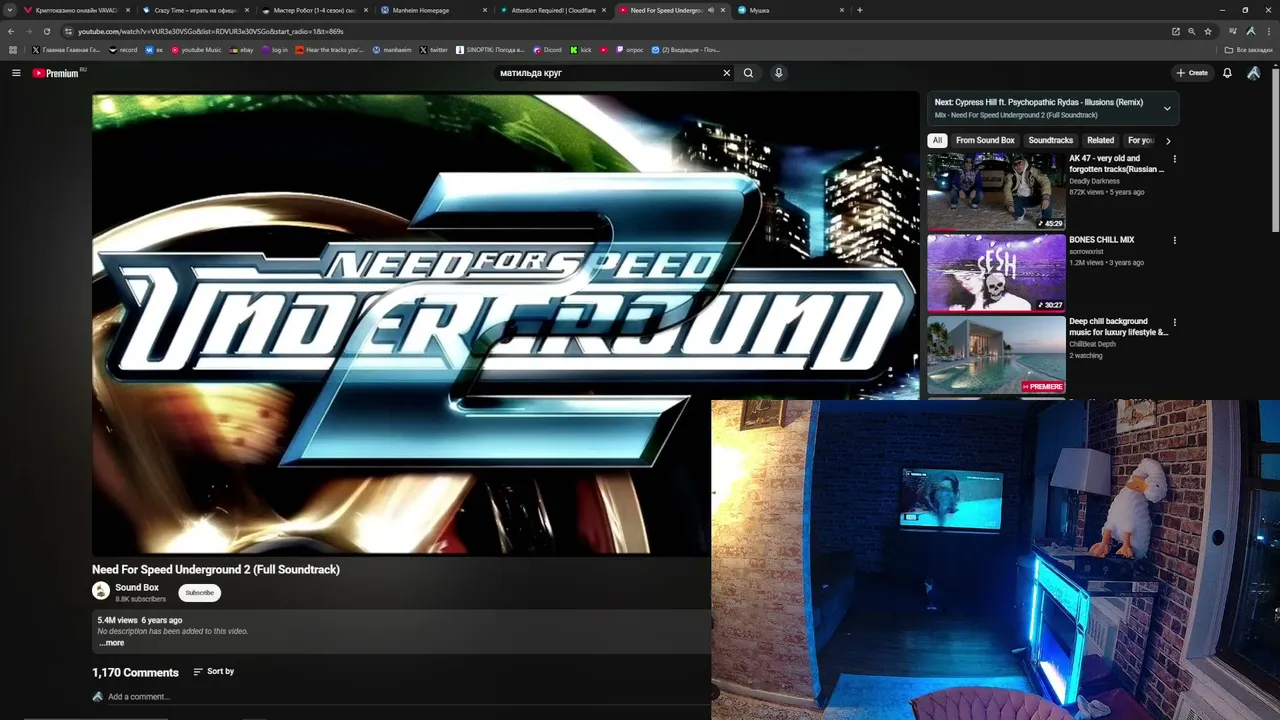
Task: Open the SINOPTIK weather bookmark
Action: click(x=490, y=50)
